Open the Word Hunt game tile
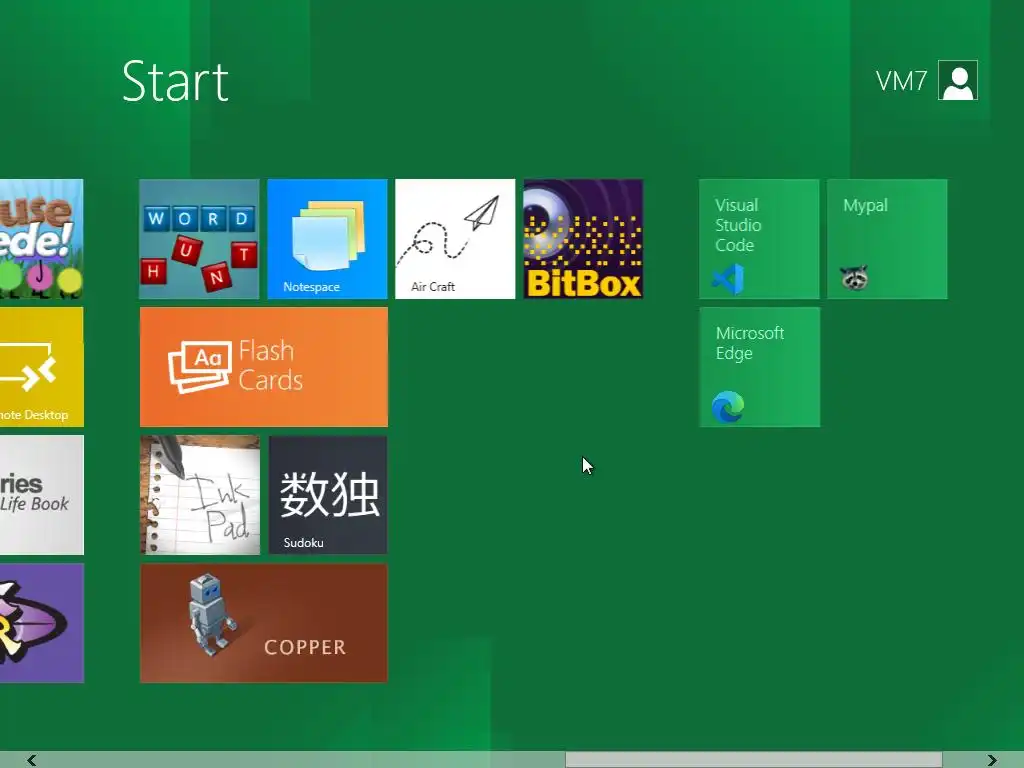This screenshot has height=768, width=1024. click(199, 239)
